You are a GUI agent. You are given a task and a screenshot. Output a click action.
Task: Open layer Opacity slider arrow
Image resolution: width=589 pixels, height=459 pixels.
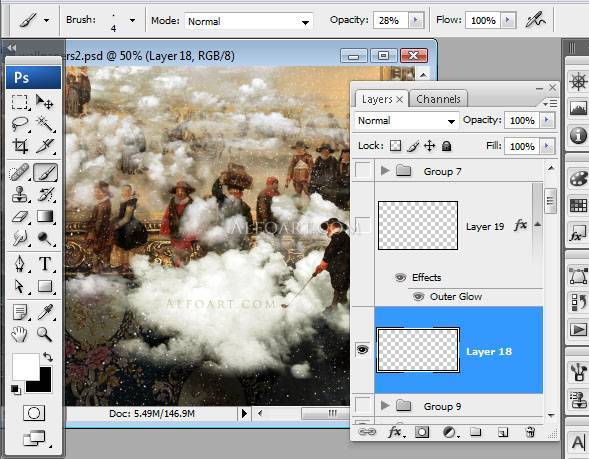[547, 120]
